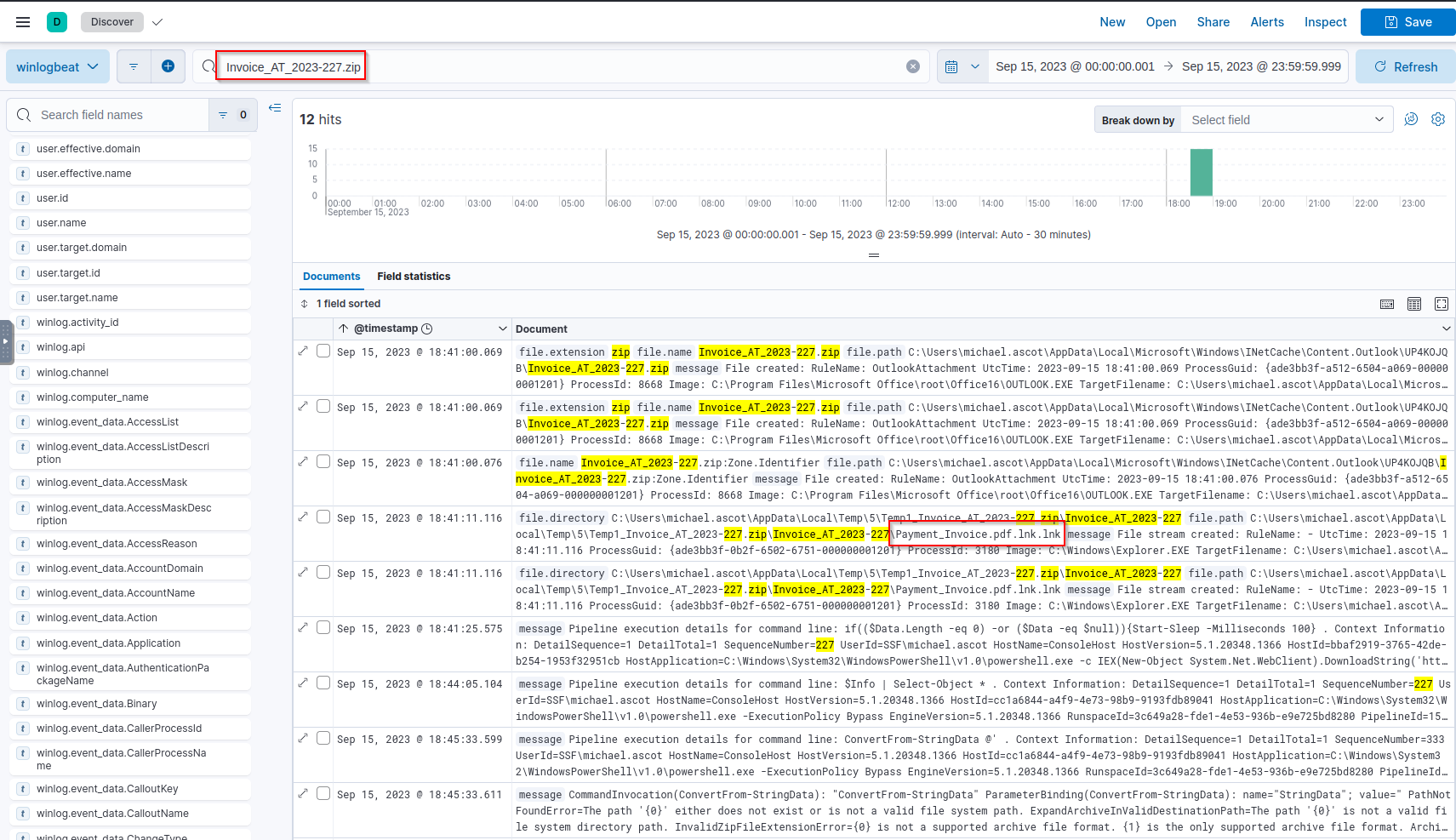
Task: Open the winlogbeat data view dropdown
Action: pos(58,66)
